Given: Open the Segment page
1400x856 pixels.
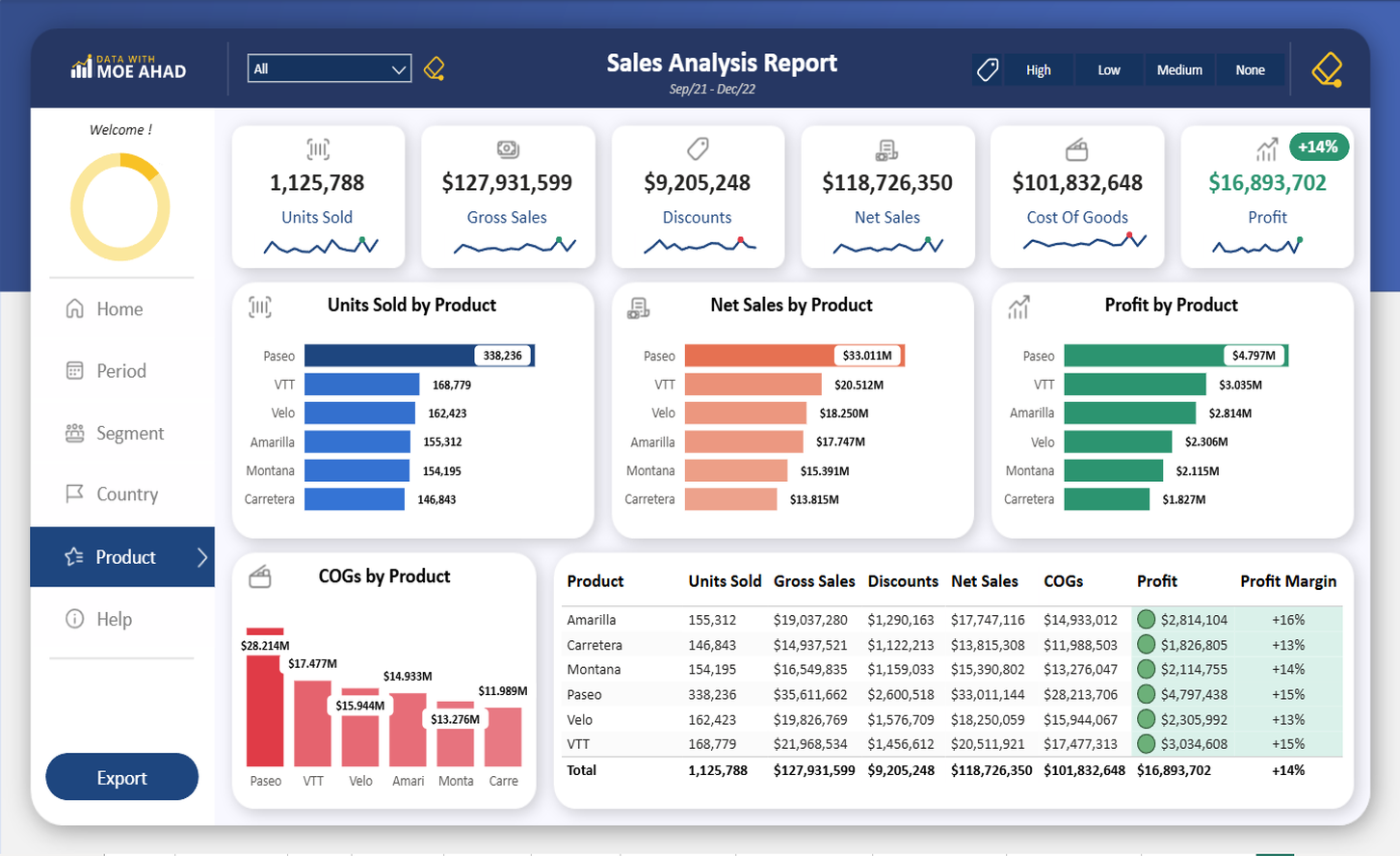Looking at the screenshot, I should (130, 433).
